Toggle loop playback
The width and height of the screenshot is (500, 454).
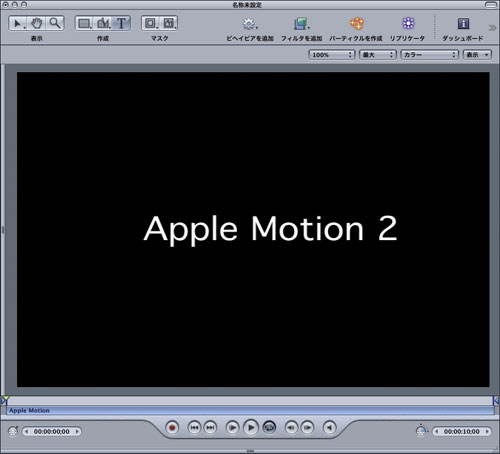tap(269, 428)
